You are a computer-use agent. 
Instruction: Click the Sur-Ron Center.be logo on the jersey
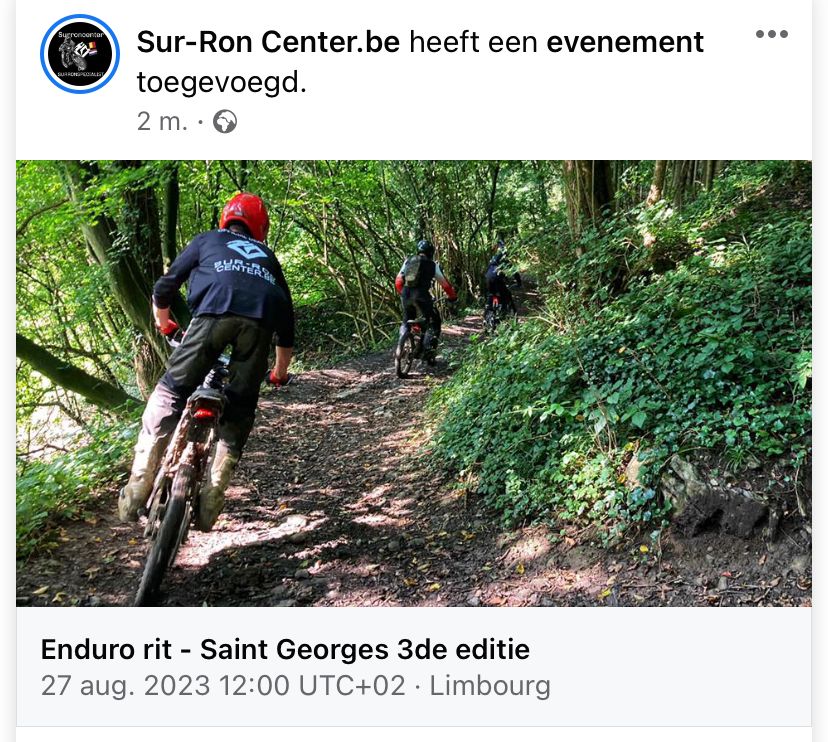pyautogui.click(x=246, y=260)
